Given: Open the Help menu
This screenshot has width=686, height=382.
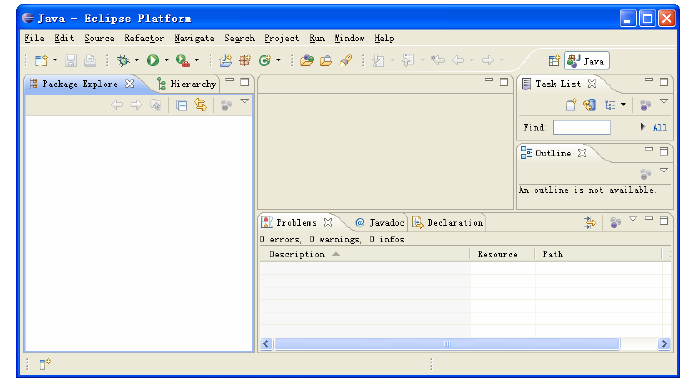Looking at the screenshot, I should point(384,39).
